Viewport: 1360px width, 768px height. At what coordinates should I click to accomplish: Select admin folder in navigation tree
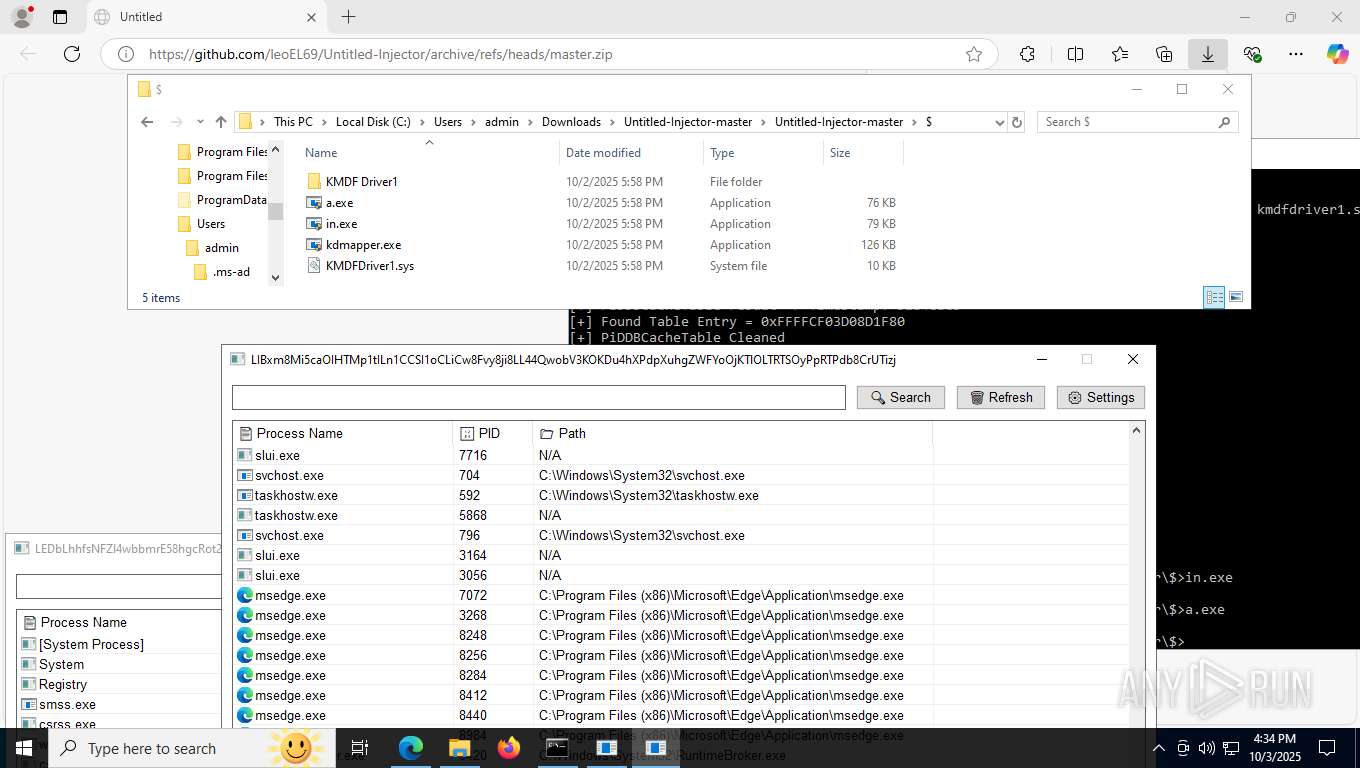click(213, 248)
